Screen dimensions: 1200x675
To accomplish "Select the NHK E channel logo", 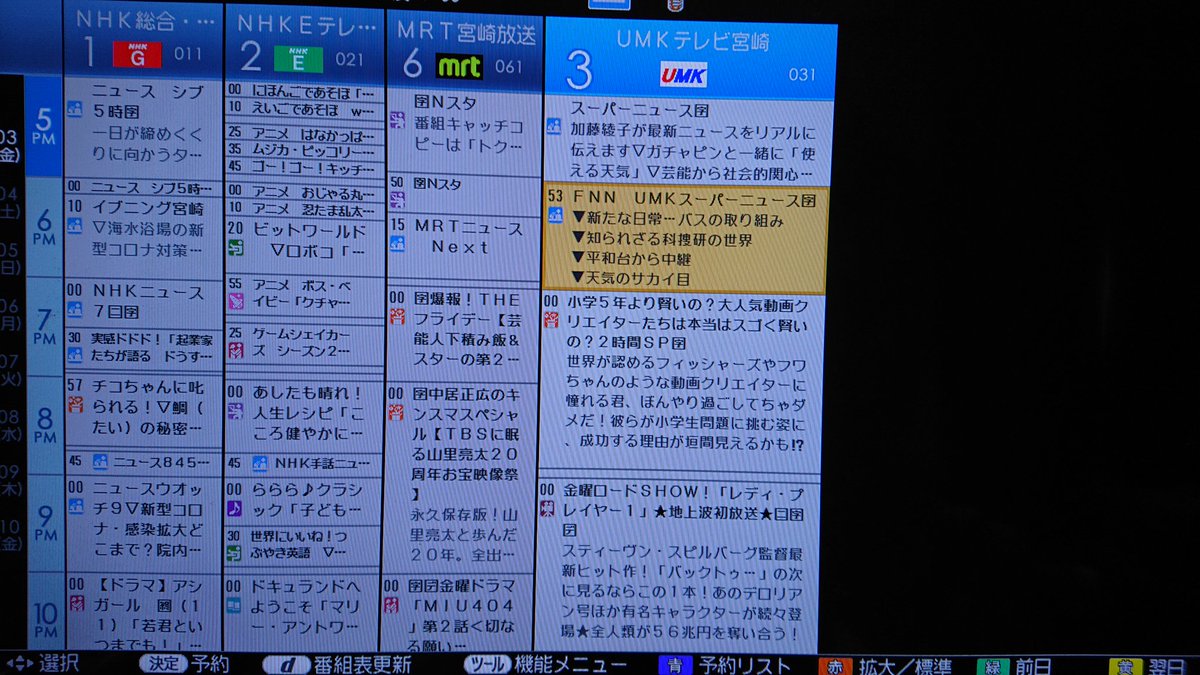I will pyautogui.click(x=299, y=59).
